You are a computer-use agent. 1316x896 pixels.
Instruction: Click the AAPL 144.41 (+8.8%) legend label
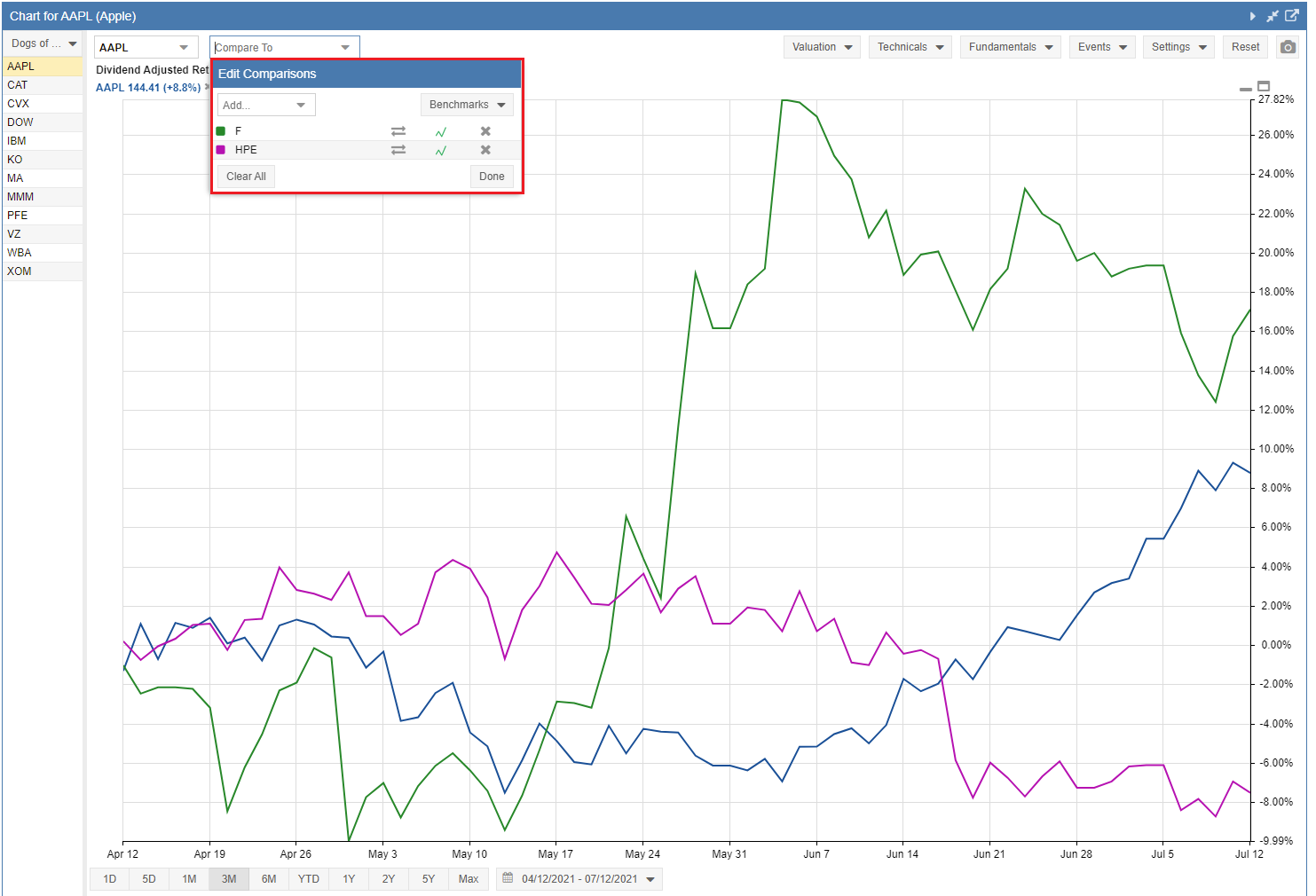148,88
